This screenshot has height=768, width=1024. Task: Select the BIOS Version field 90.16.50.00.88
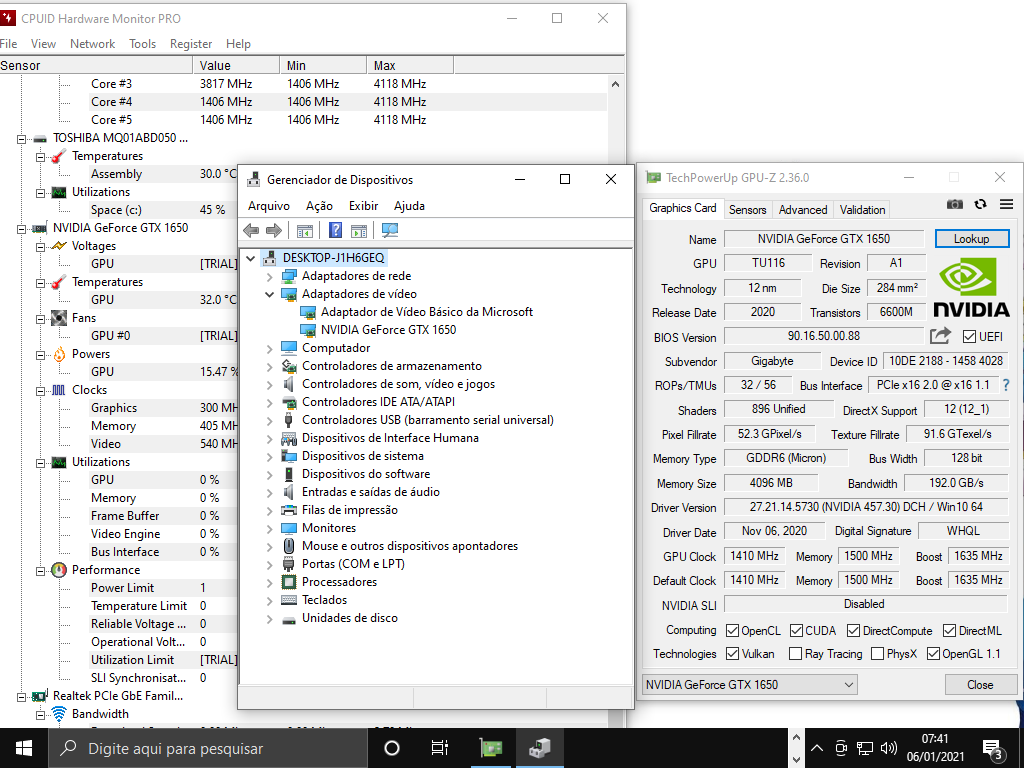pos(824,336)
